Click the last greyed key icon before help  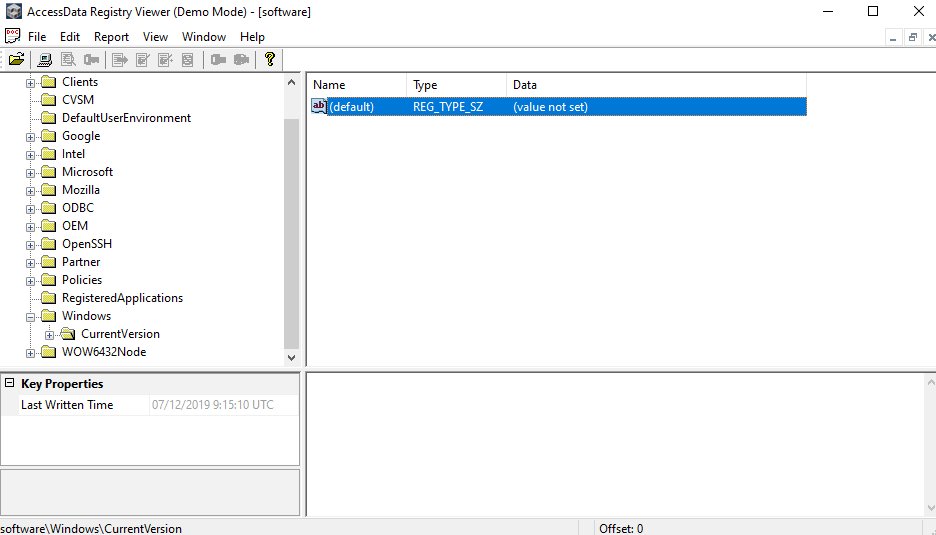241,60
